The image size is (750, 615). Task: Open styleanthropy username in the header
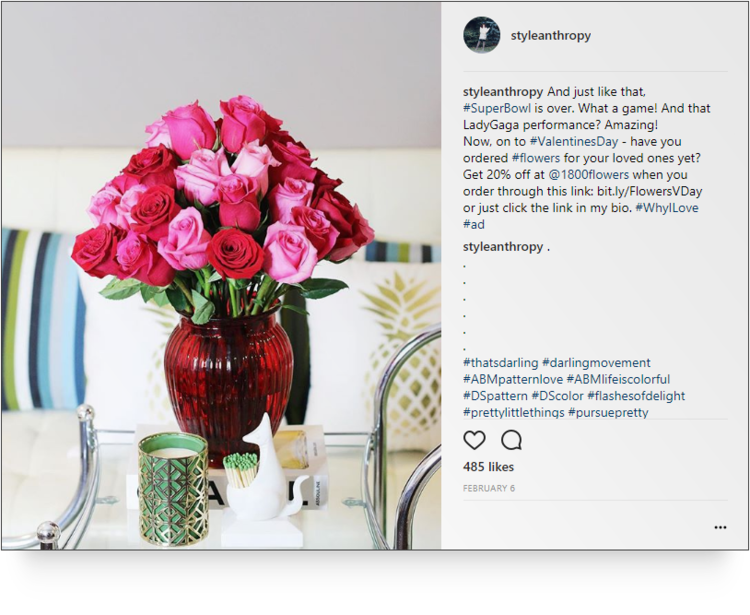tap(551, 35)
